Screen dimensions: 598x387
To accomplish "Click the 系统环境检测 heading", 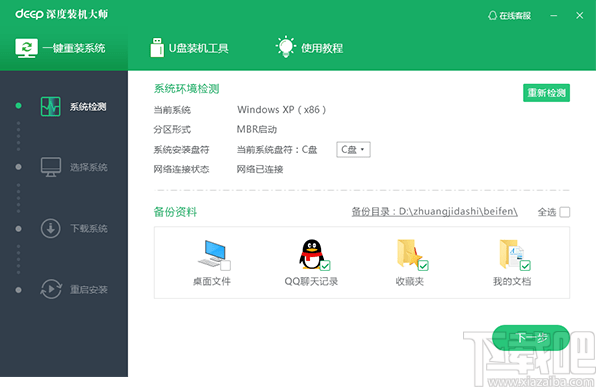I will coord(186,89).
